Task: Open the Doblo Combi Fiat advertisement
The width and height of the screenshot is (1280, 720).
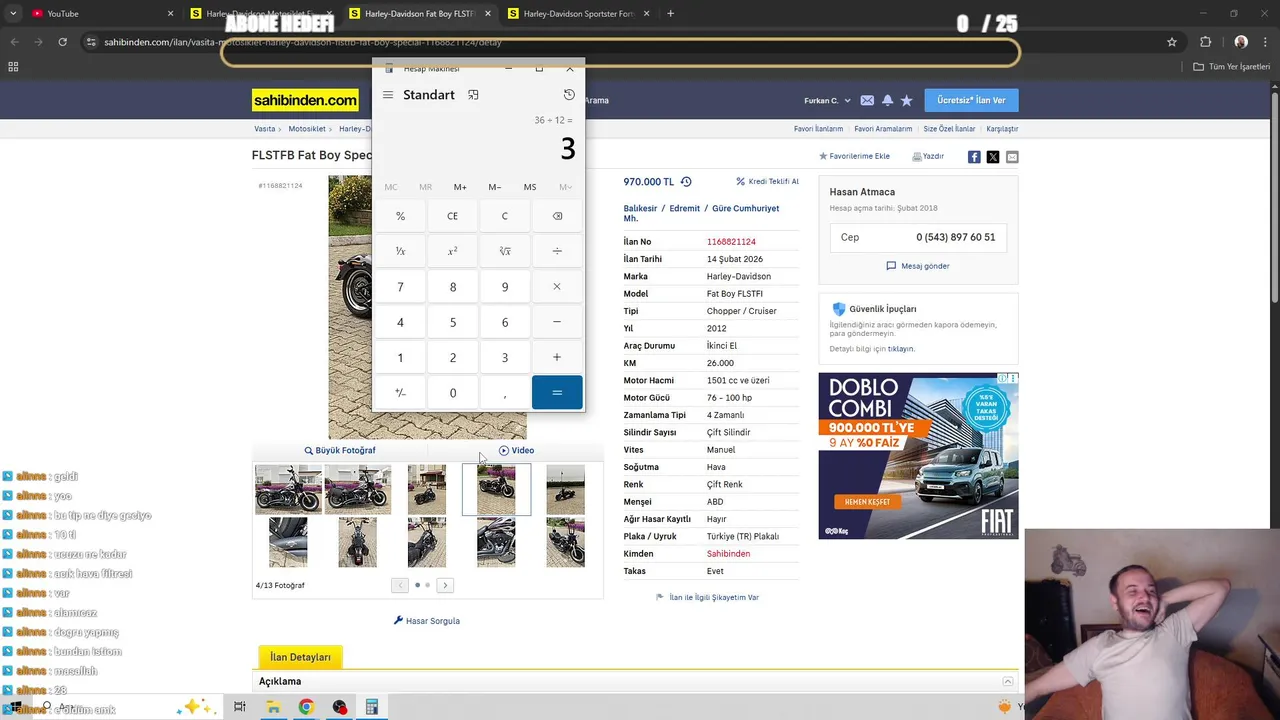Action: pyautogui.click(x=918, y=456)
